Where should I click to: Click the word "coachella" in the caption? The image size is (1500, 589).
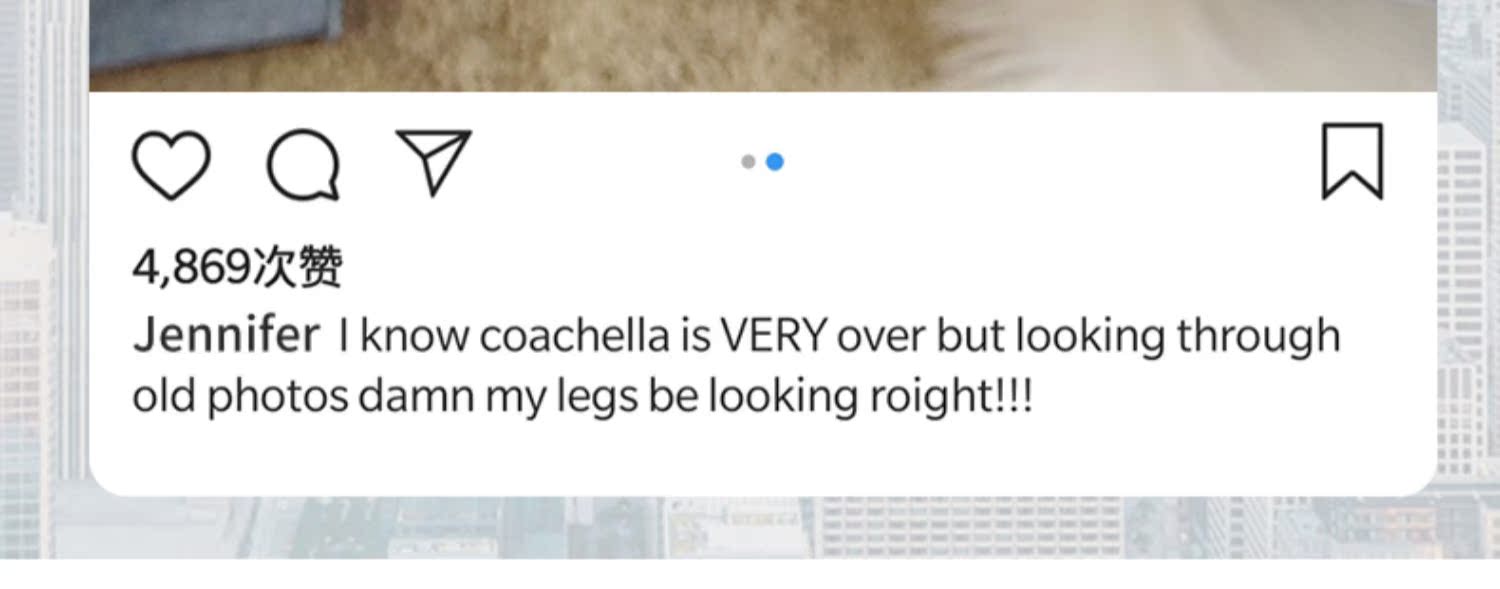(x=573, y=336)
